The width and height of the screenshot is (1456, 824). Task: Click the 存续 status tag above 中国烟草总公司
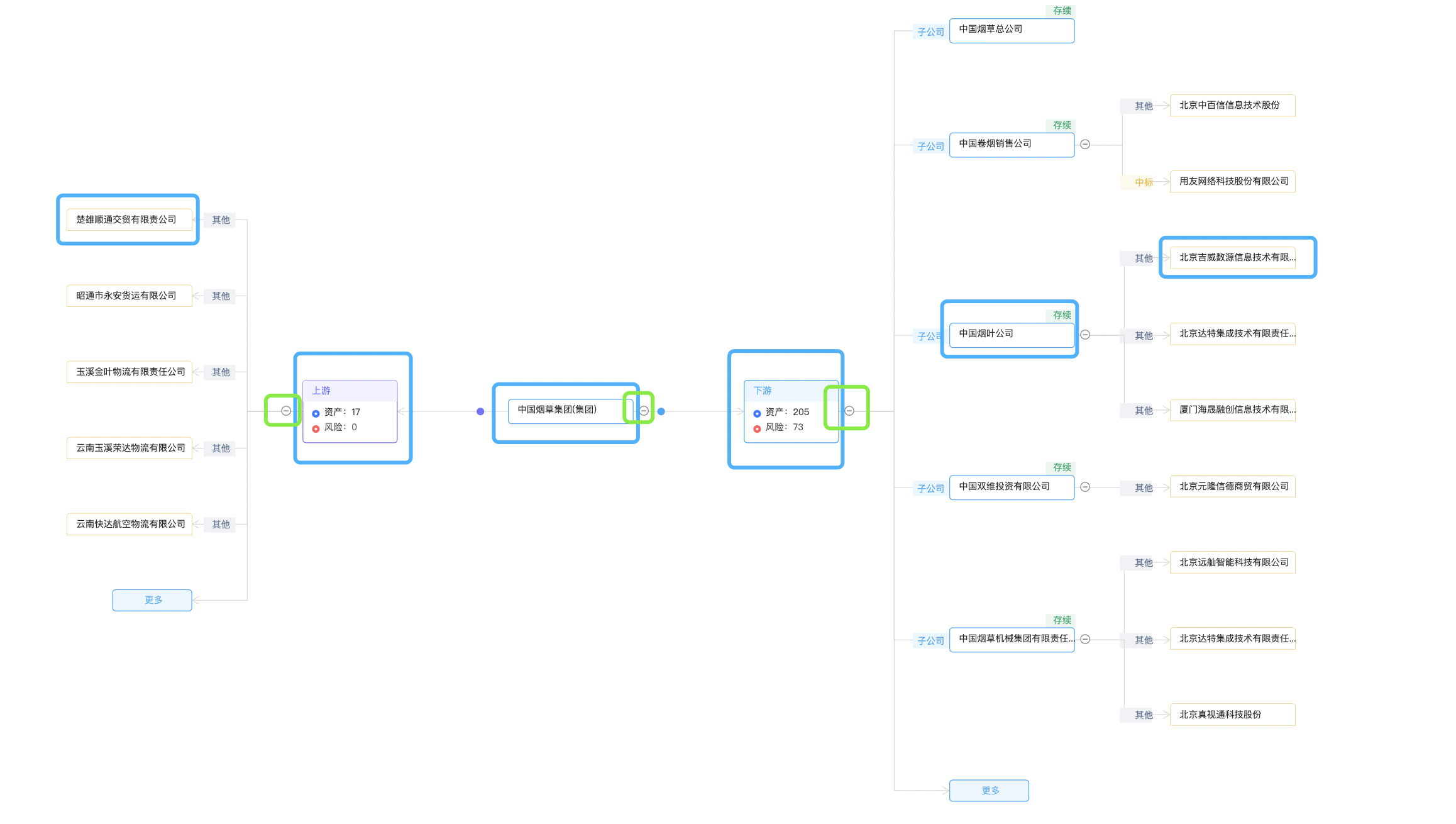tap(1062, 11)
